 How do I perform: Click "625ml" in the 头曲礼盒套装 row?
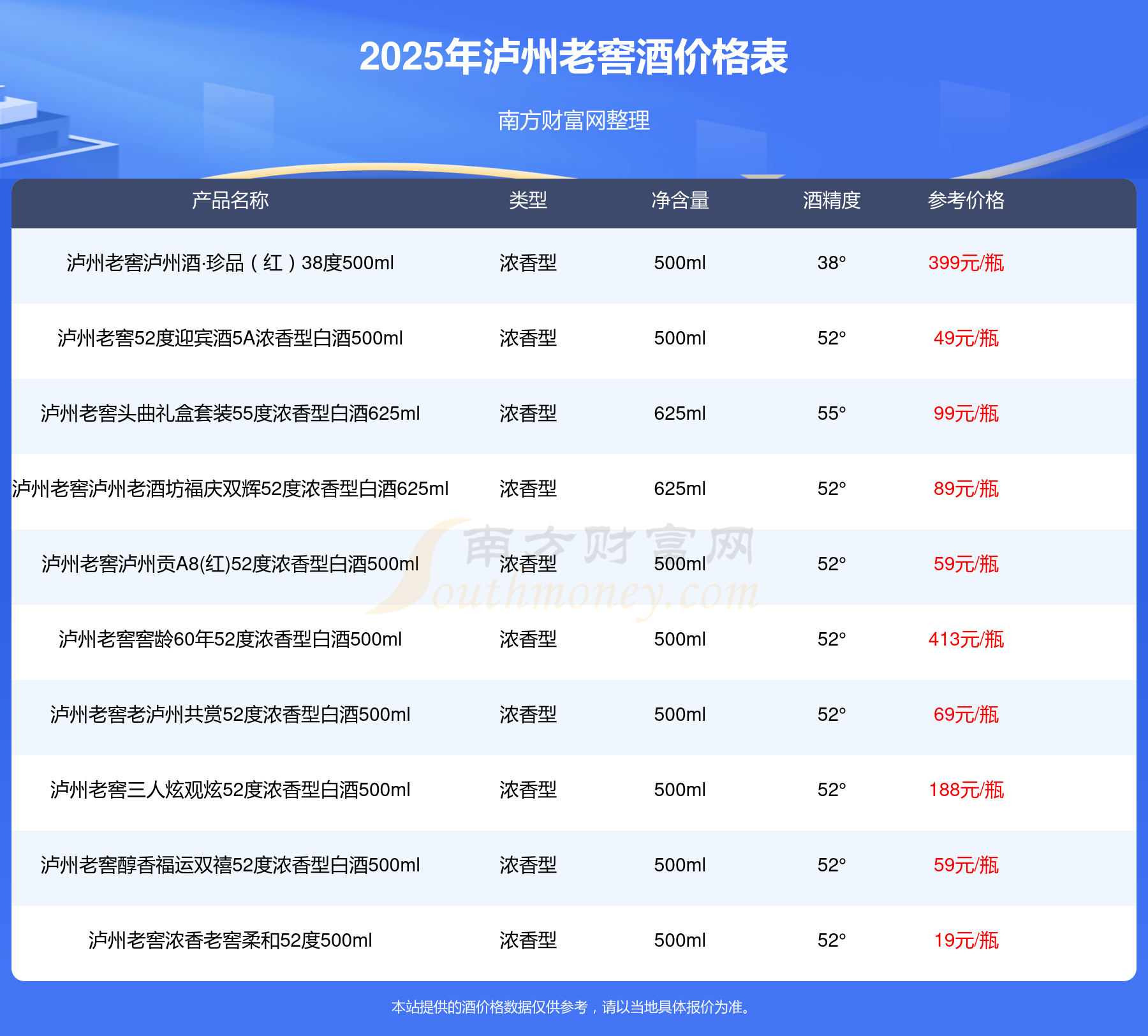click(680, 413)
